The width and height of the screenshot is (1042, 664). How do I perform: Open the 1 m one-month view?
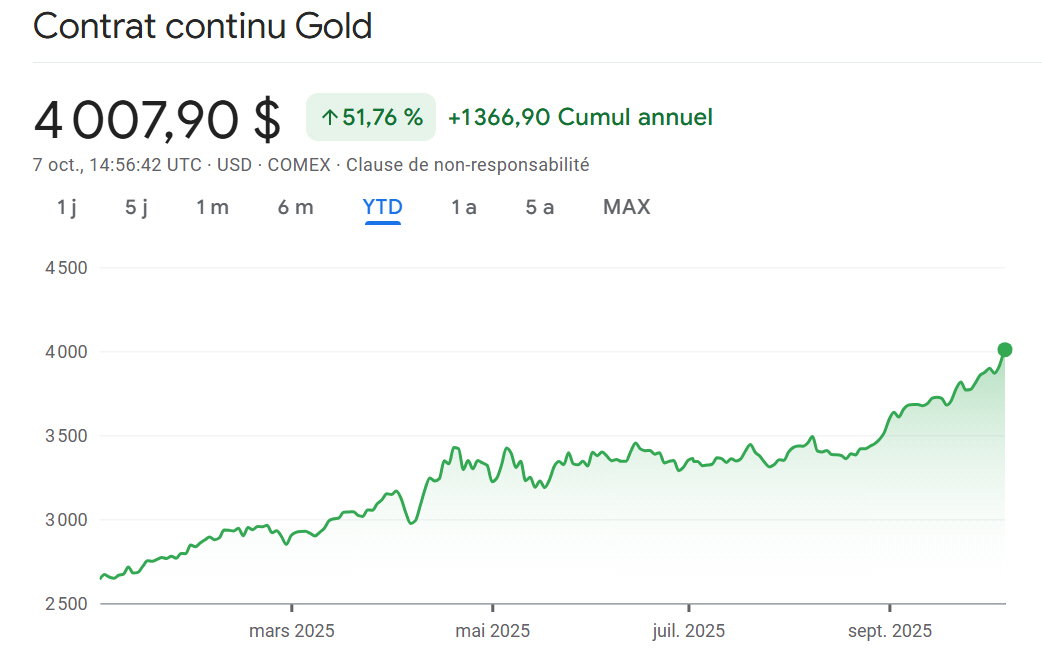pos(212,207)
